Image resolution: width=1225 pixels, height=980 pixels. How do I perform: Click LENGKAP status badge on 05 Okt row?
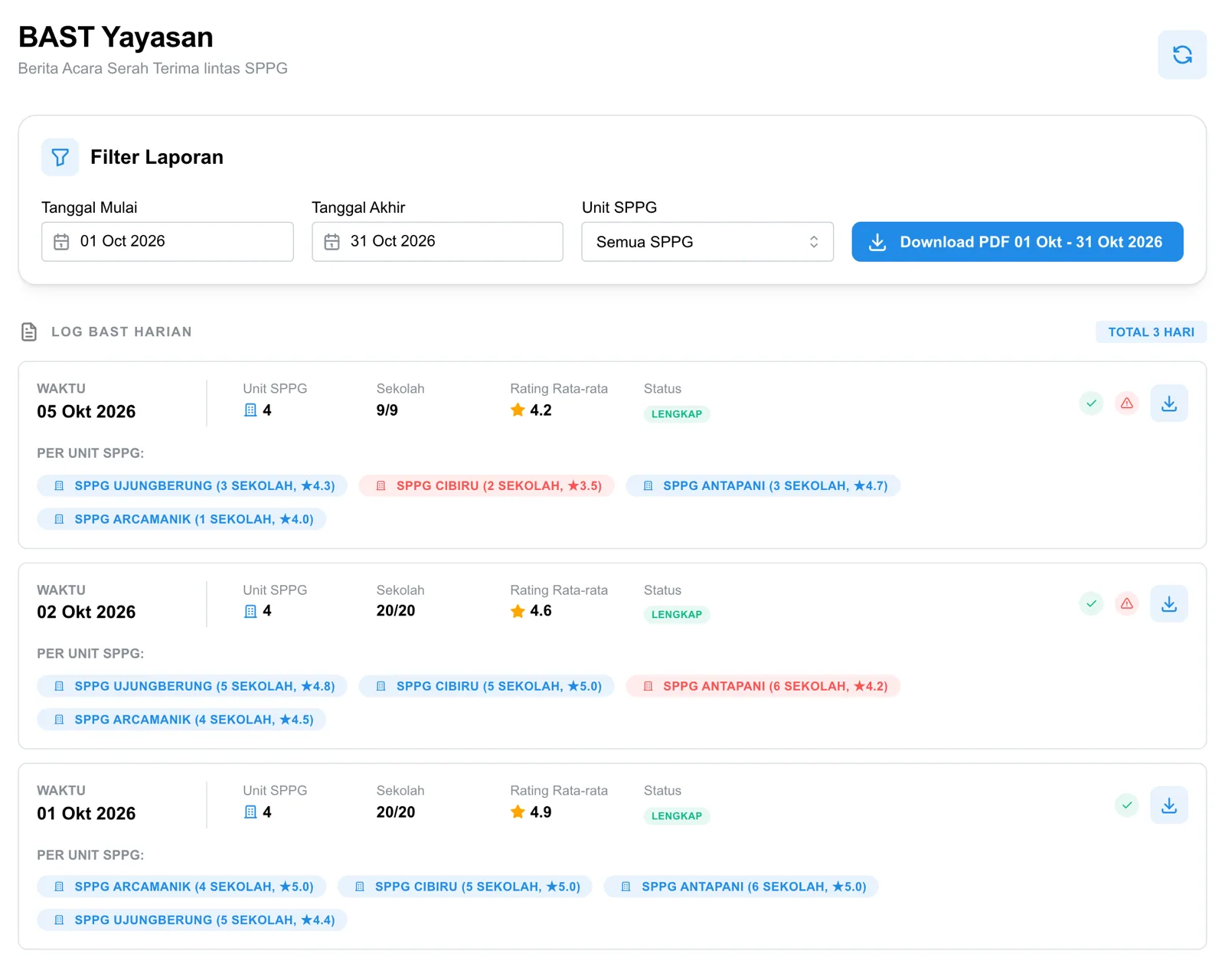pos(677,414)
